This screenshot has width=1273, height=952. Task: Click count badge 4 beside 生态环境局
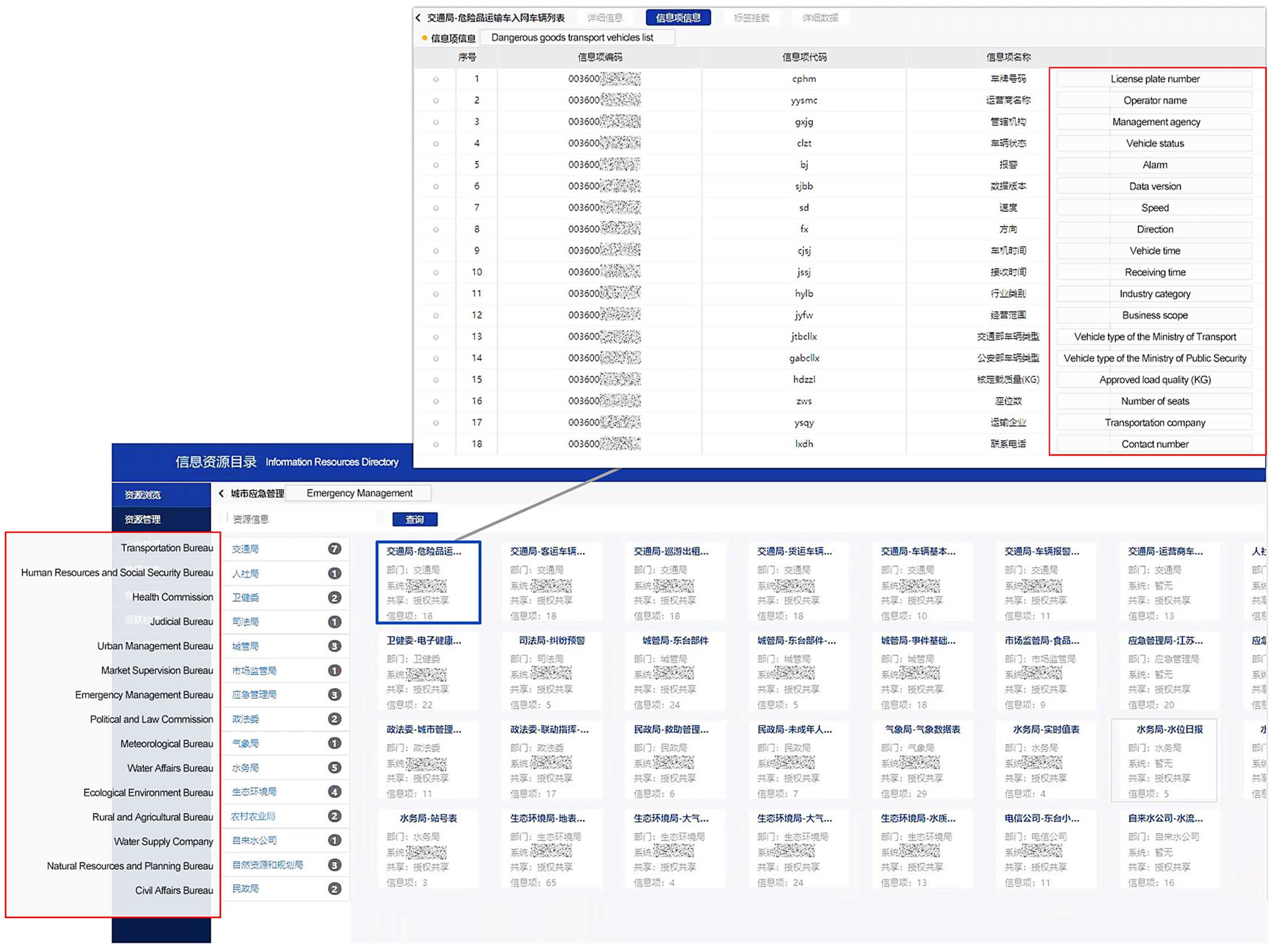[334, 792]
